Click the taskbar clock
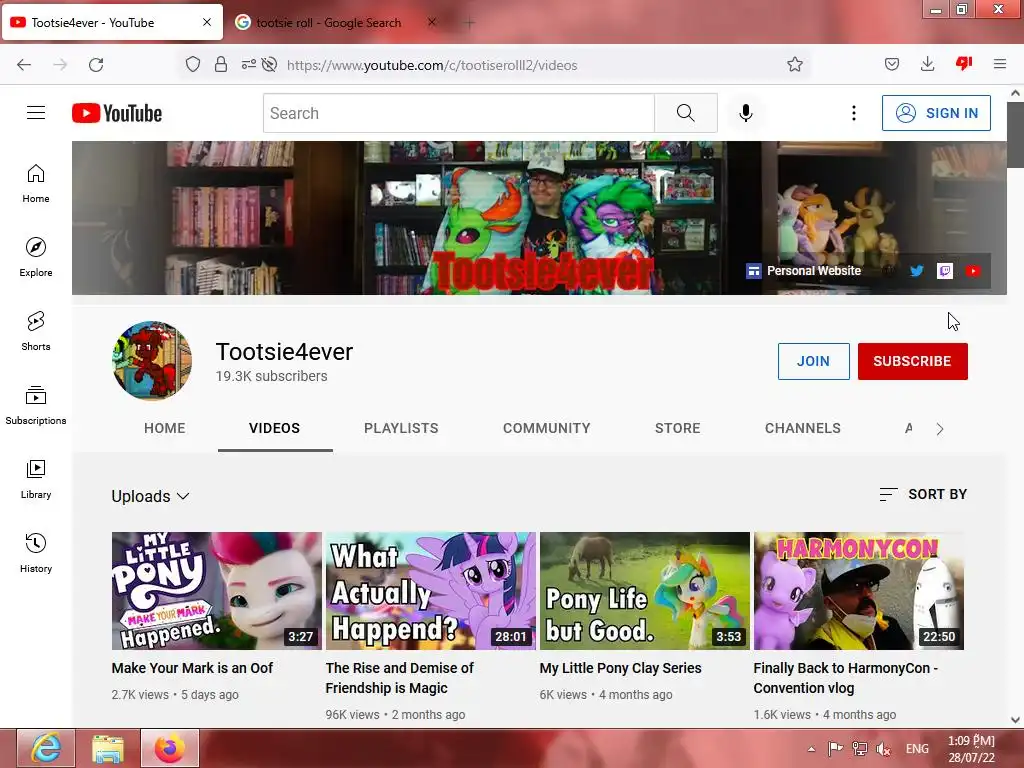The image size is (1024, 768). 972,749
